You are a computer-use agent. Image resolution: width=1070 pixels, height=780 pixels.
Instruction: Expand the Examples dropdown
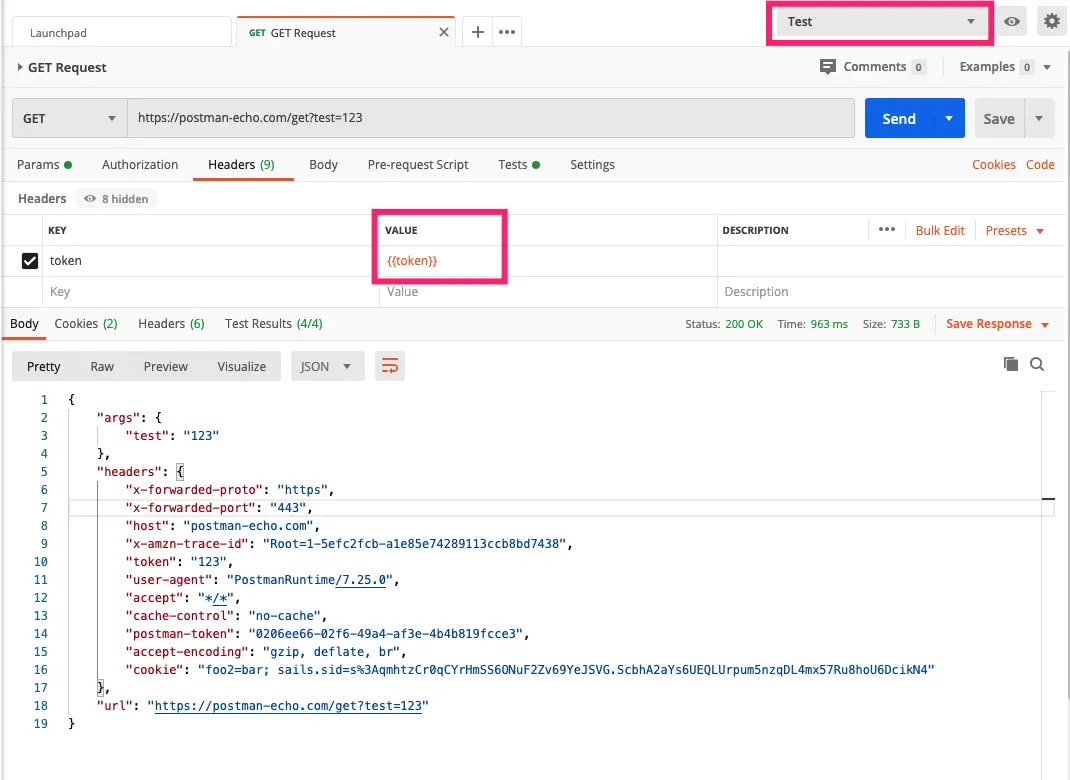pos(1047,67)
